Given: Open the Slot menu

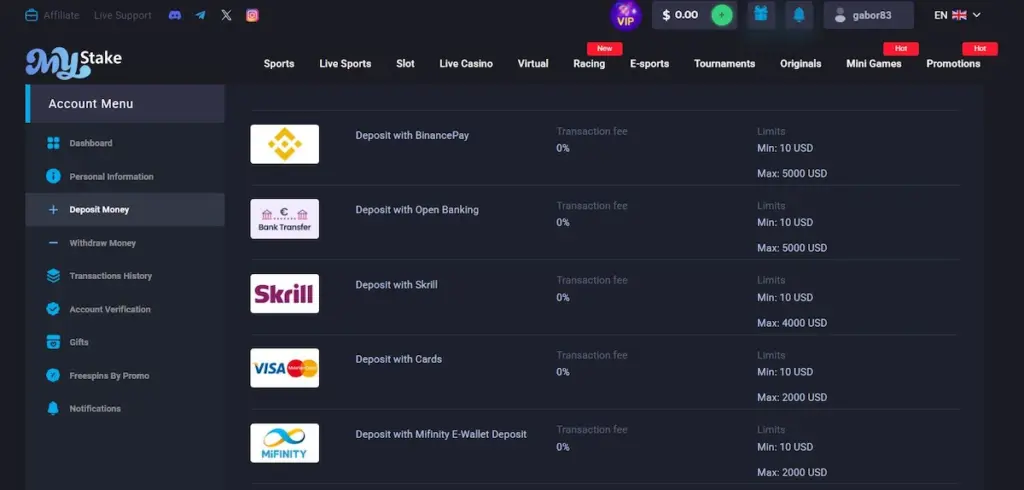Looking at the screenshot, I should pos(406,63).
